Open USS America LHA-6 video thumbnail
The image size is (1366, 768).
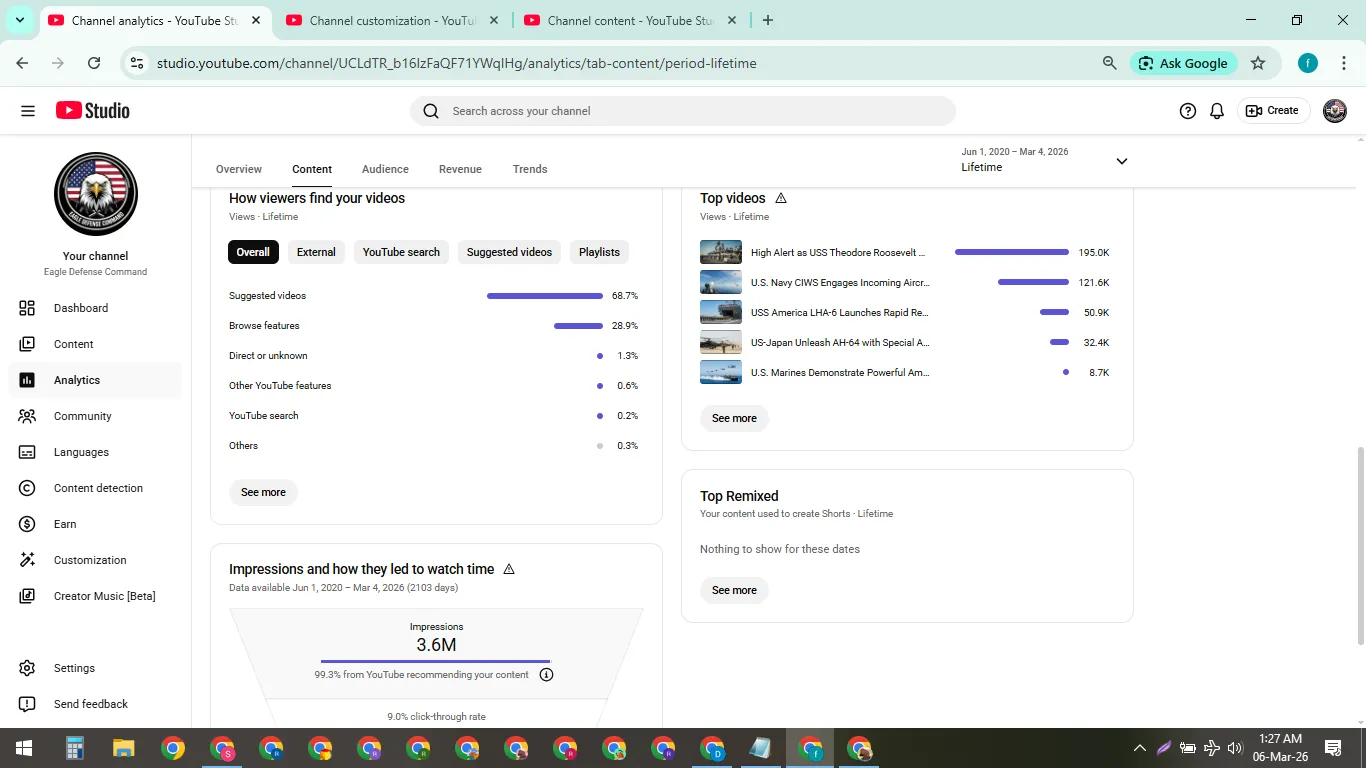(721, 312)
